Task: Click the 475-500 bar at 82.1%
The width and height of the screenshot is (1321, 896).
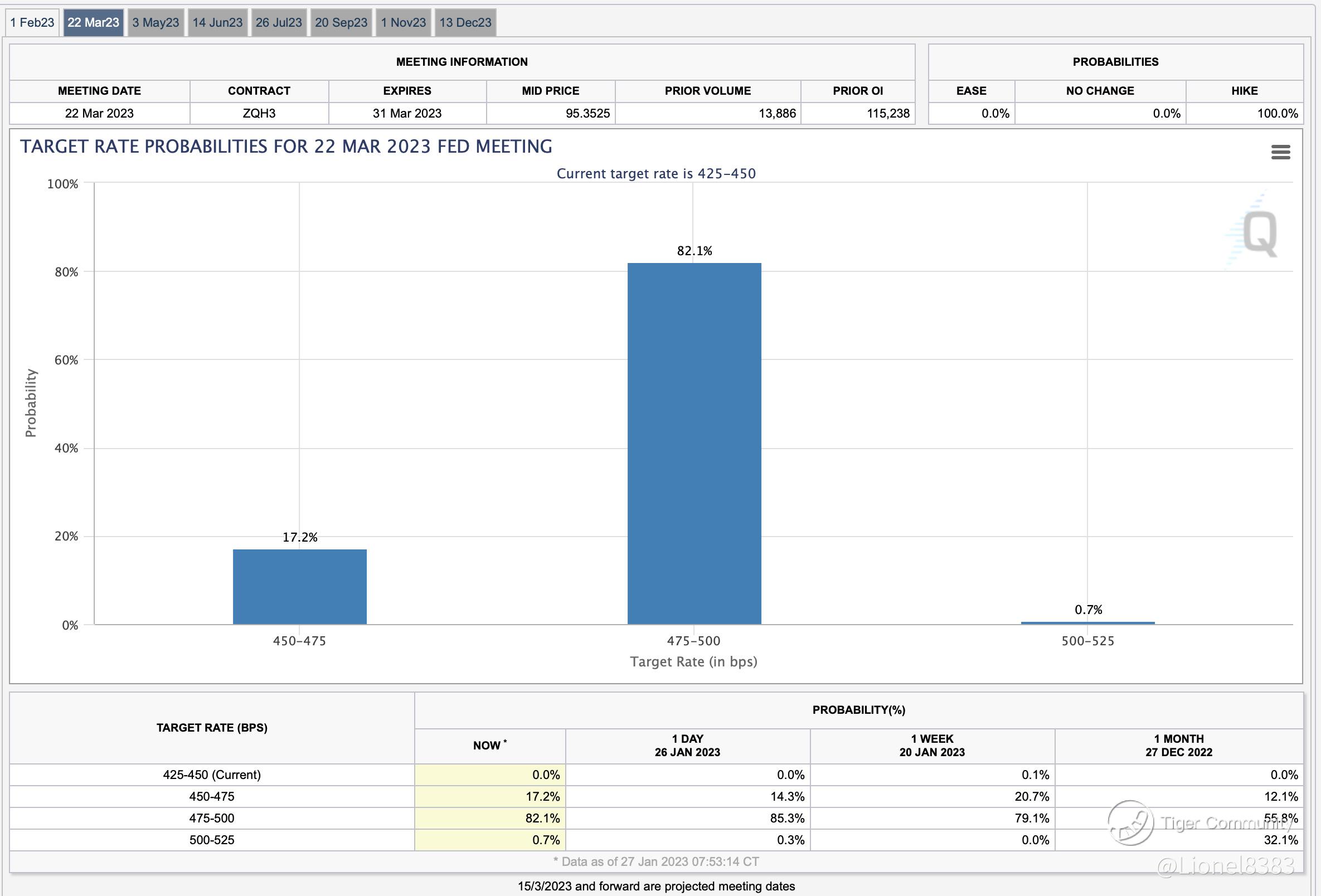Action: [694, 443]
